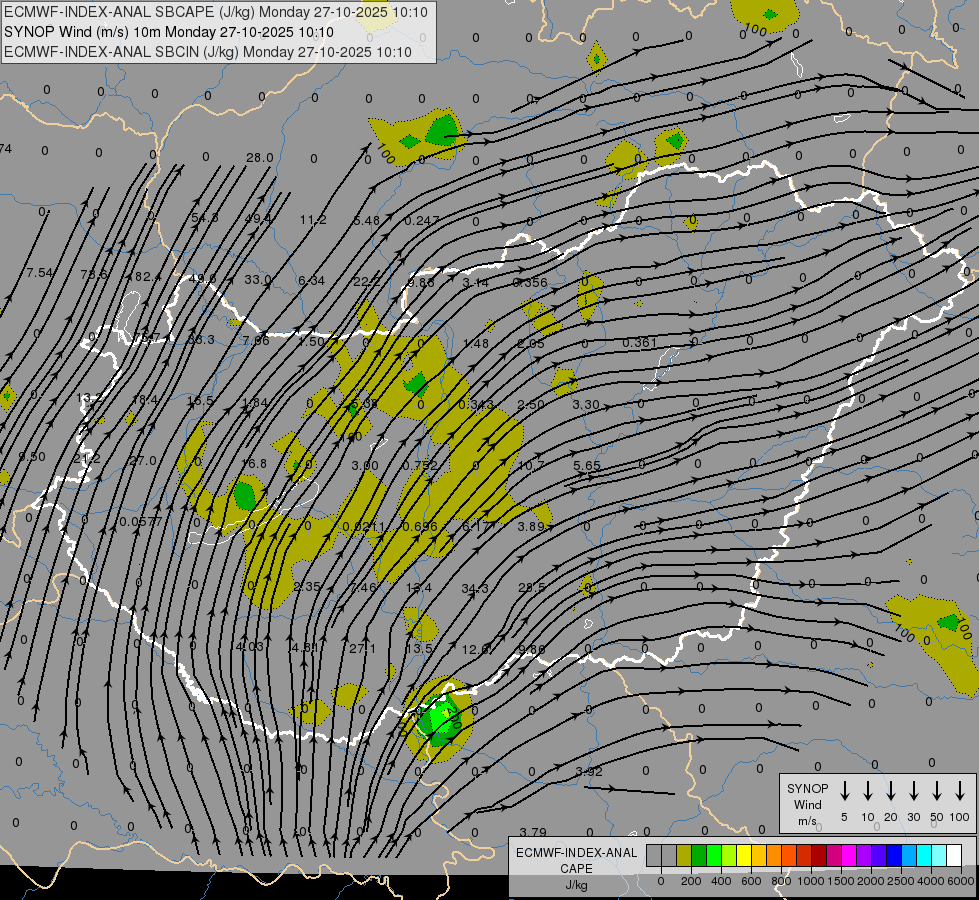Image resolution: width=979 pixels, height=900 pixels.
Task: Click the map value 9.50
Action: tap(32, 457)
